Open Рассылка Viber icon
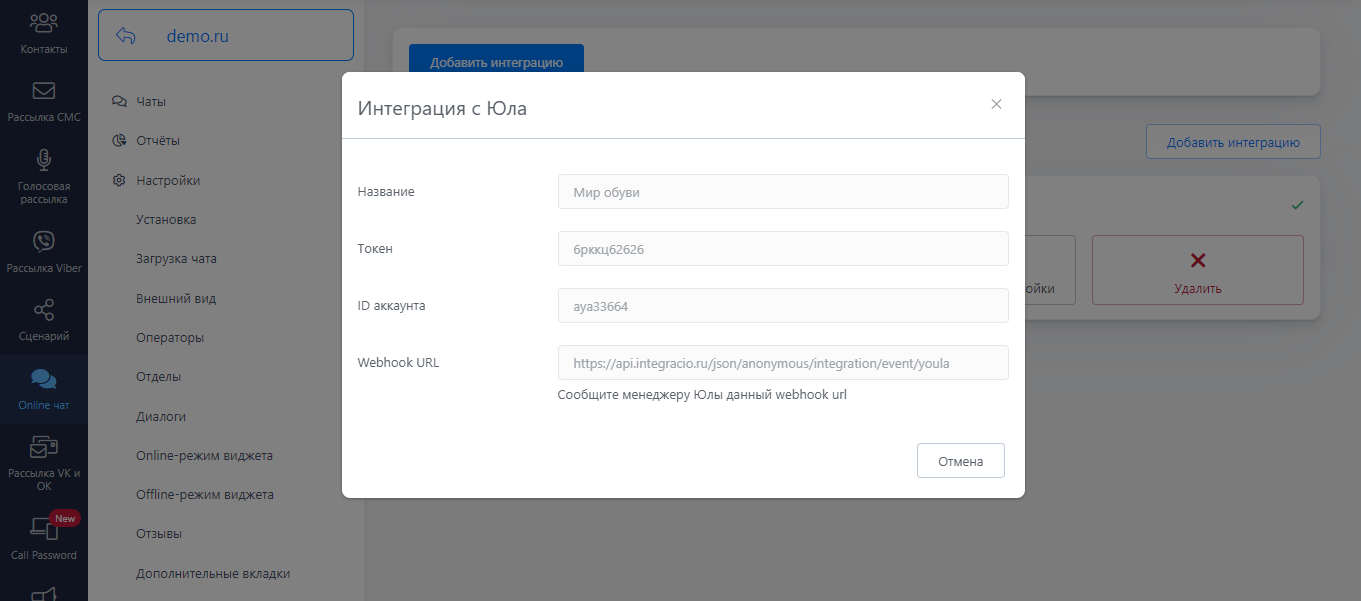The image size is (1361, 601). pos(44,241)
